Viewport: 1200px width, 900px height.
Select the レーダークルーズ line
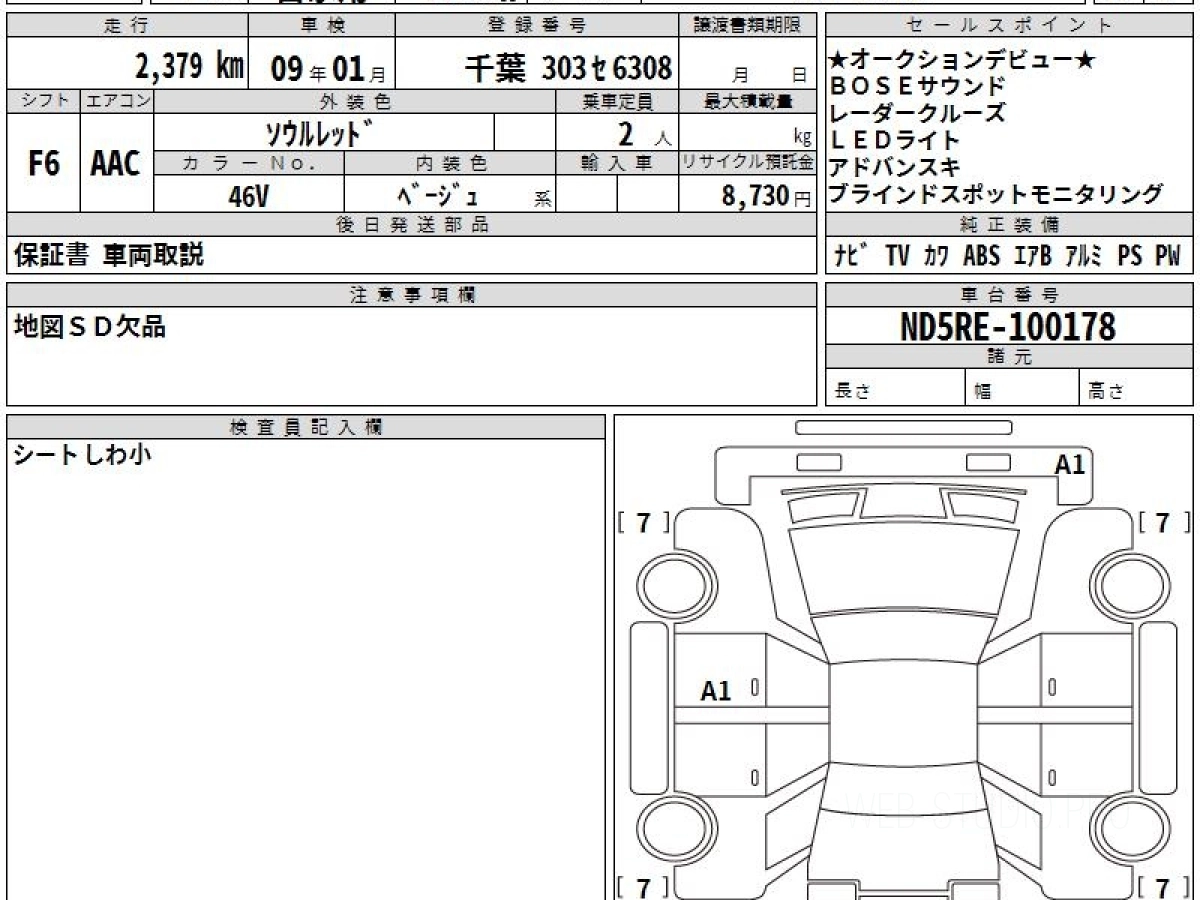pyautogui.click(x=917, y=113)
